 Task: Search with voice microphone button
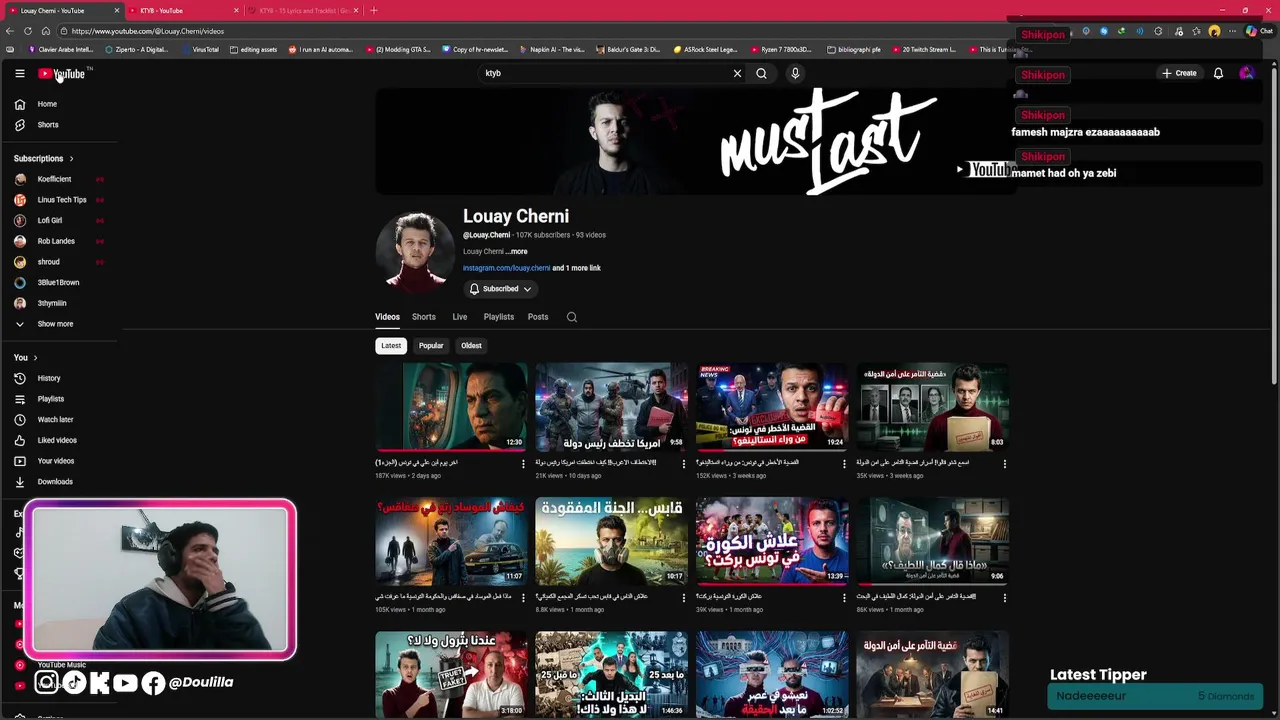tap(795, 73)
